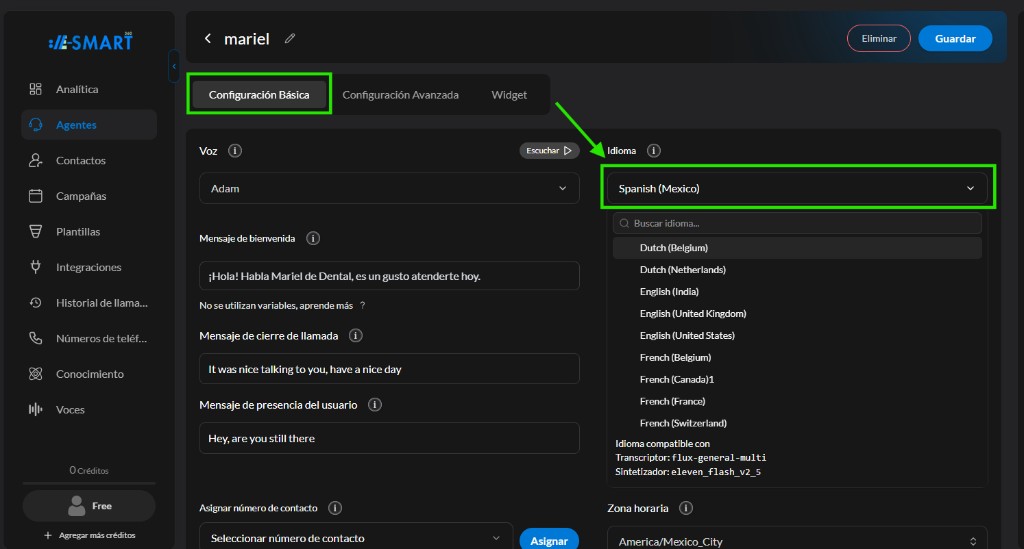Viewport: 1024px width, 549px height.
Task: Click the Free plan button
Action: 89,506
